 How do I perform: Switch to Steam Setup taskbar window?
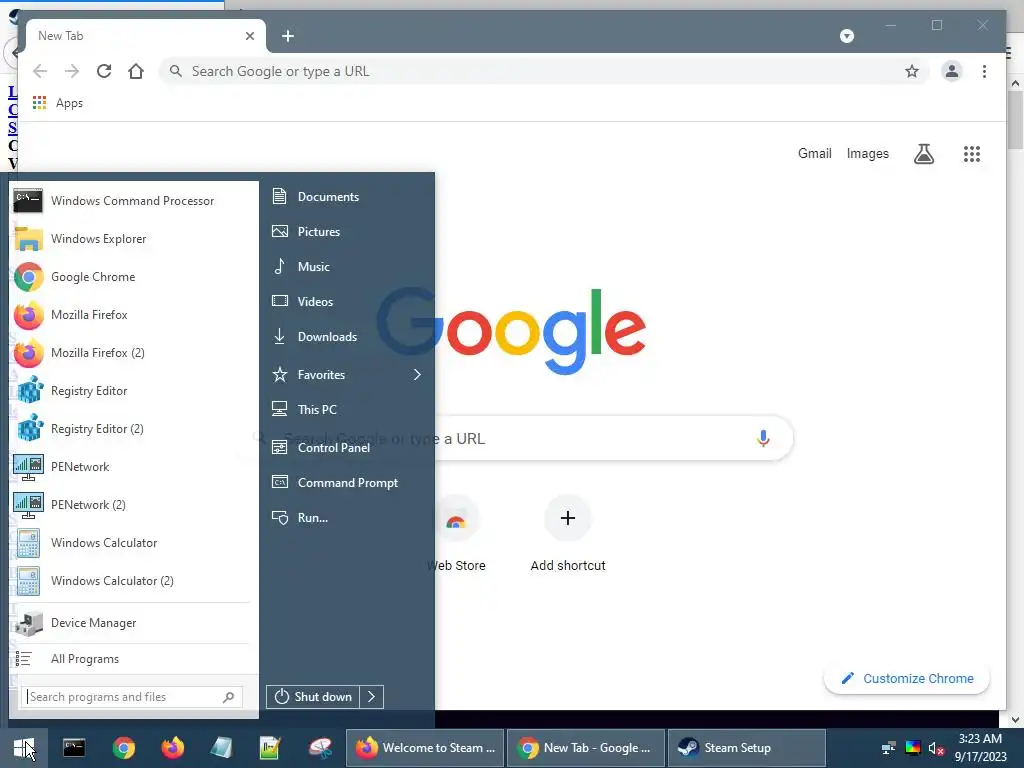pos(747,748)
